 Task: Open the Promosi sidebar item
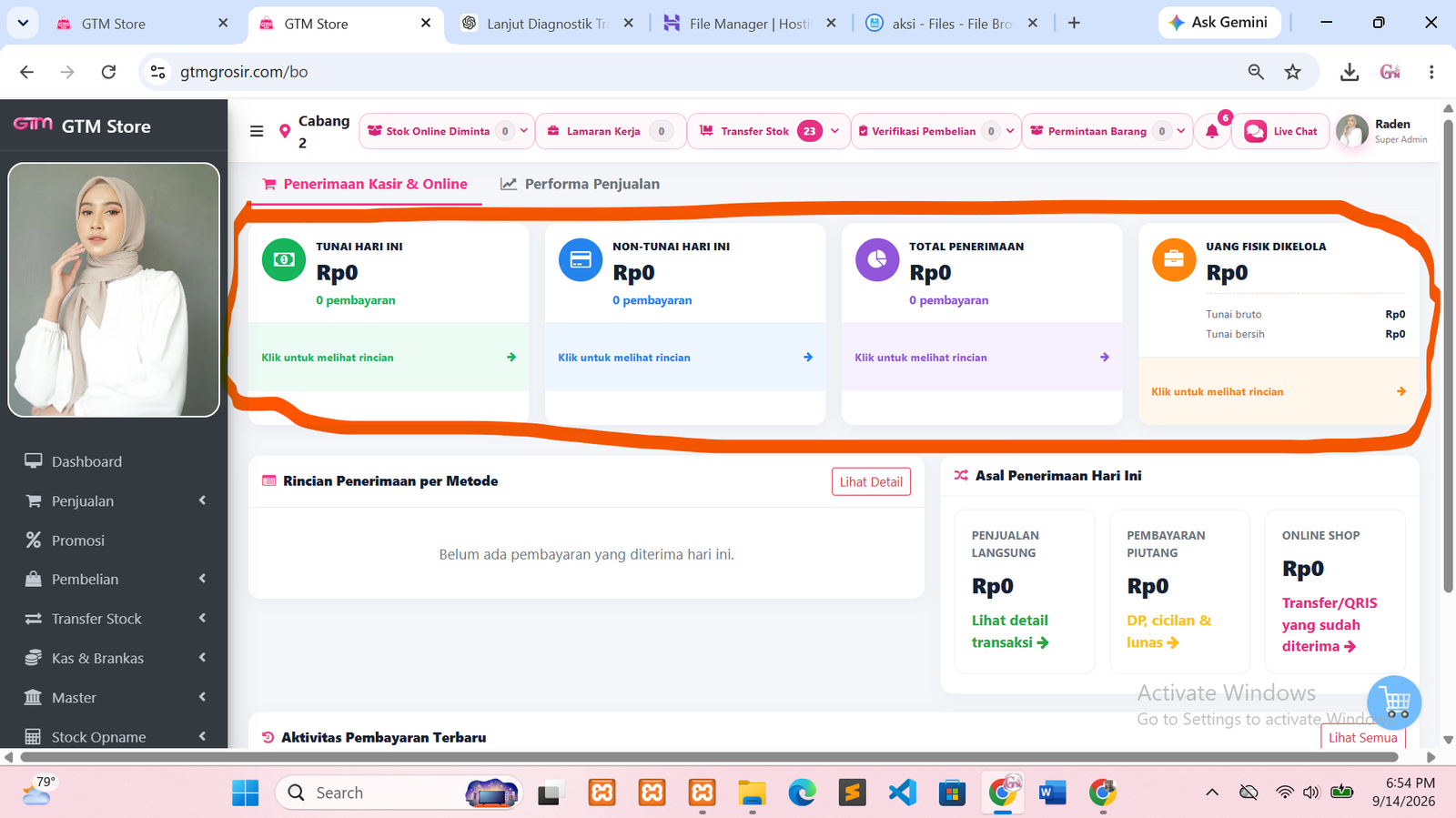tap(114, 540)
